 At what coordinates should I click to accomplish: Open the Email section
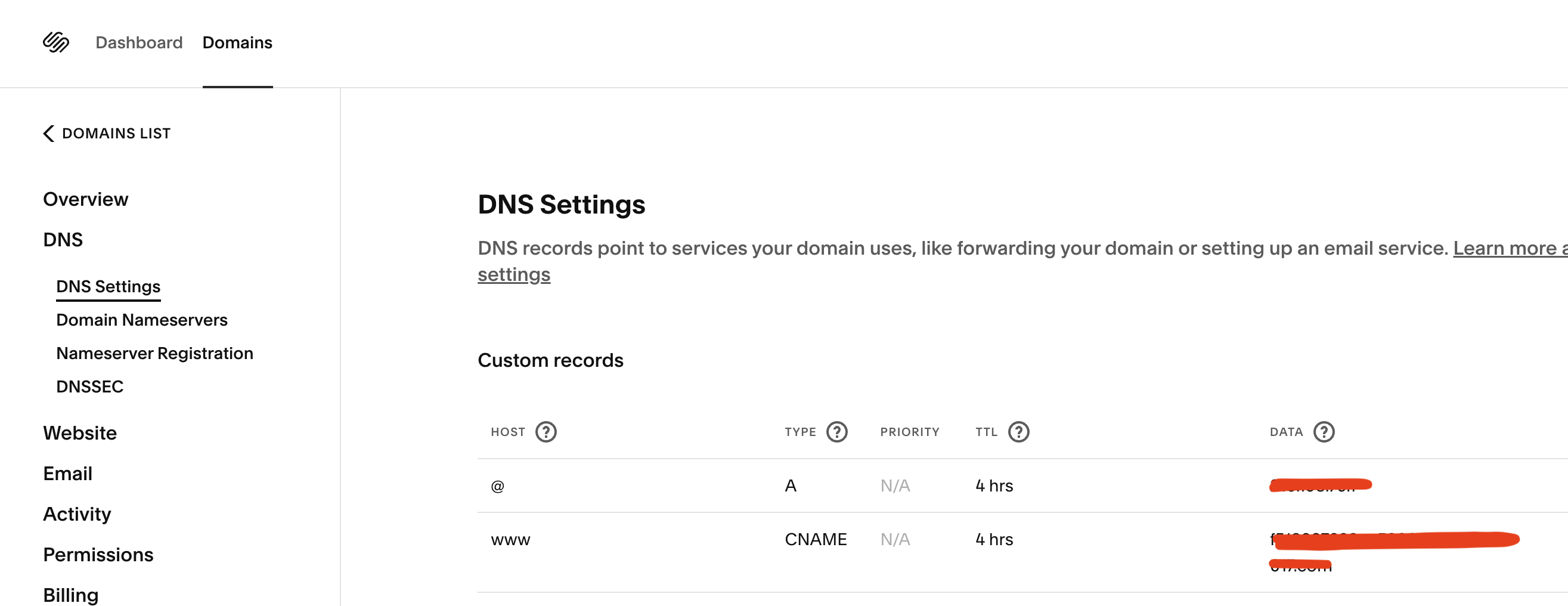[67, 473]
